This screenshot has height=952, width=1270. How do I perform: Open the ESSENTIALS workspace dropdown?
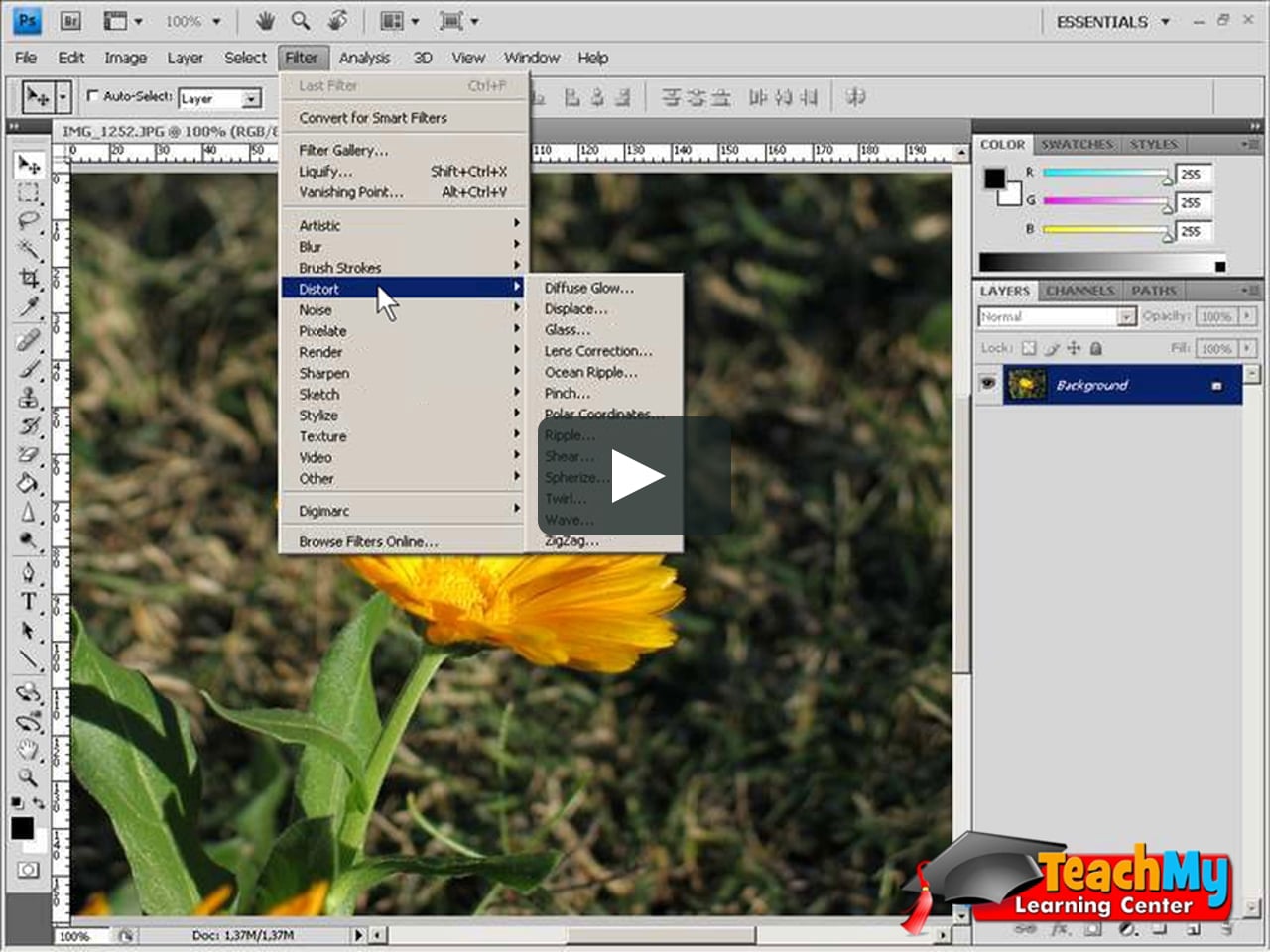tap(1114, 21)
